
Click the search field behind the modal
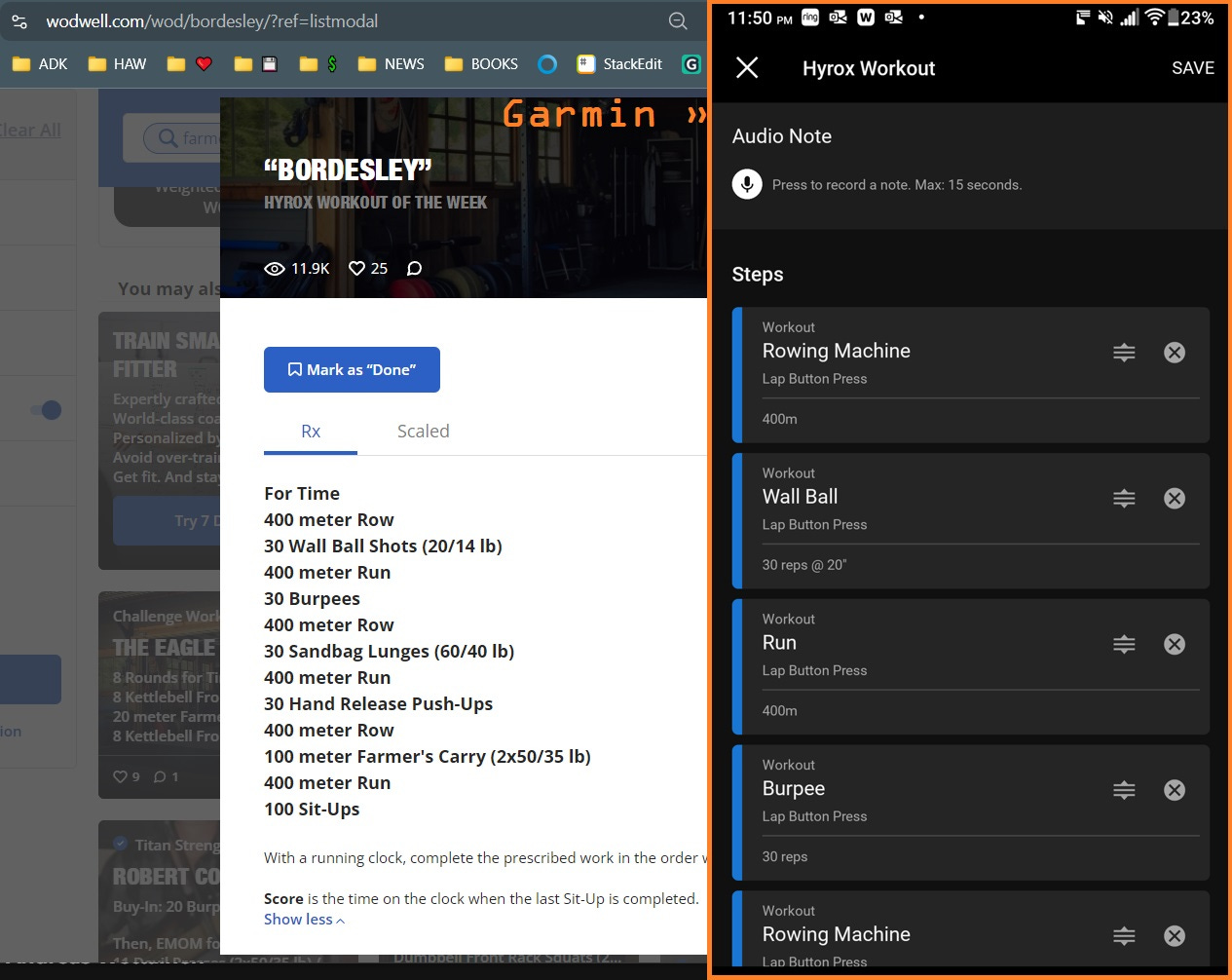181,138
